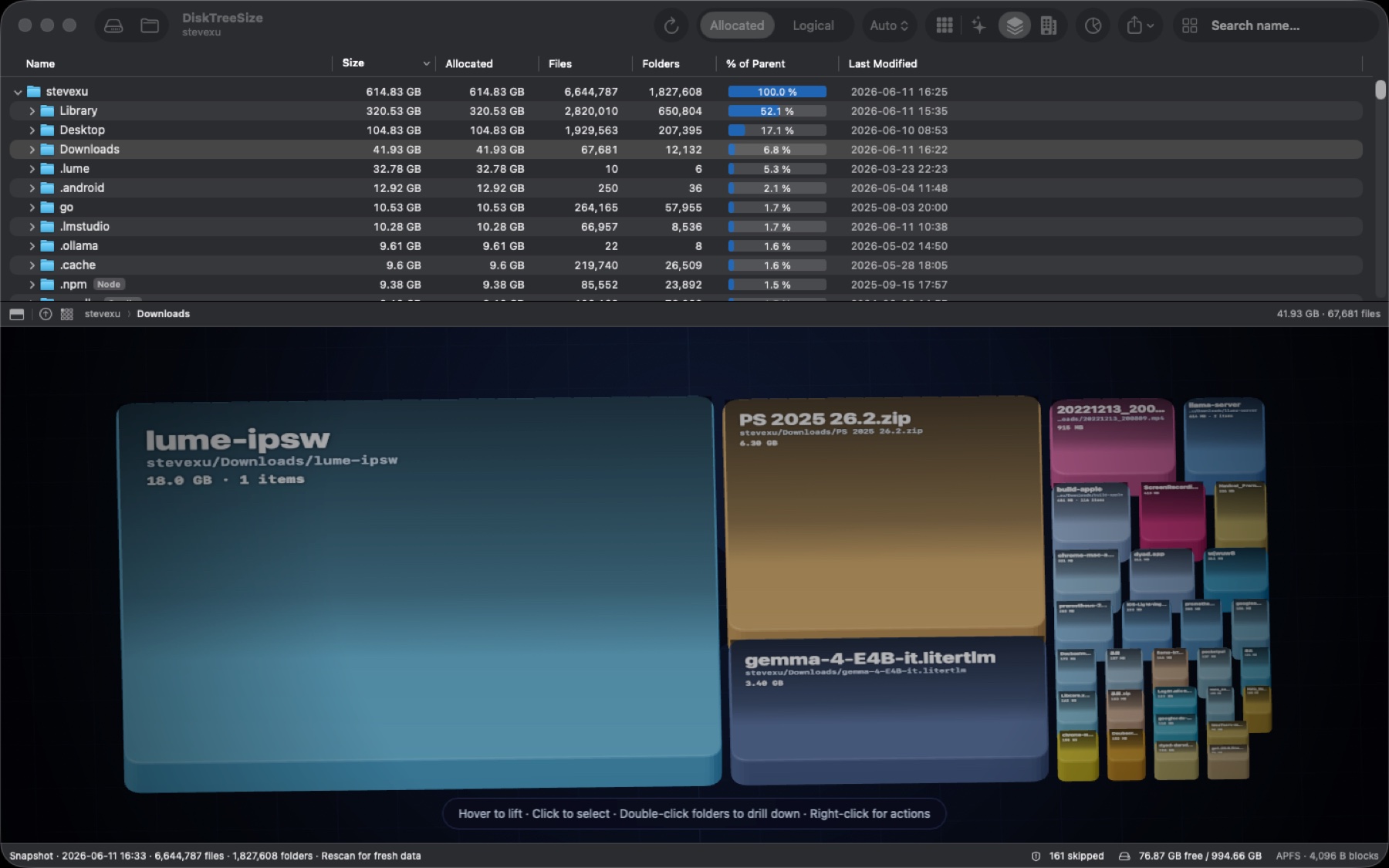Viewport: 1389px width, 868px height.
Task: Expand the go folder row
Action: pyautogui.click(x=32, y=208)
